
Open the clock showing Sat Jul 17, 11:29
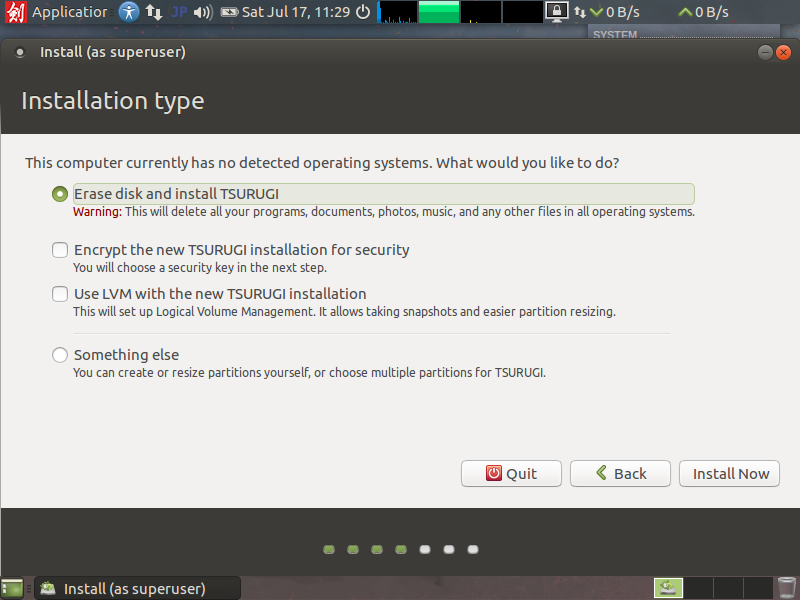[x=296, y=12]
